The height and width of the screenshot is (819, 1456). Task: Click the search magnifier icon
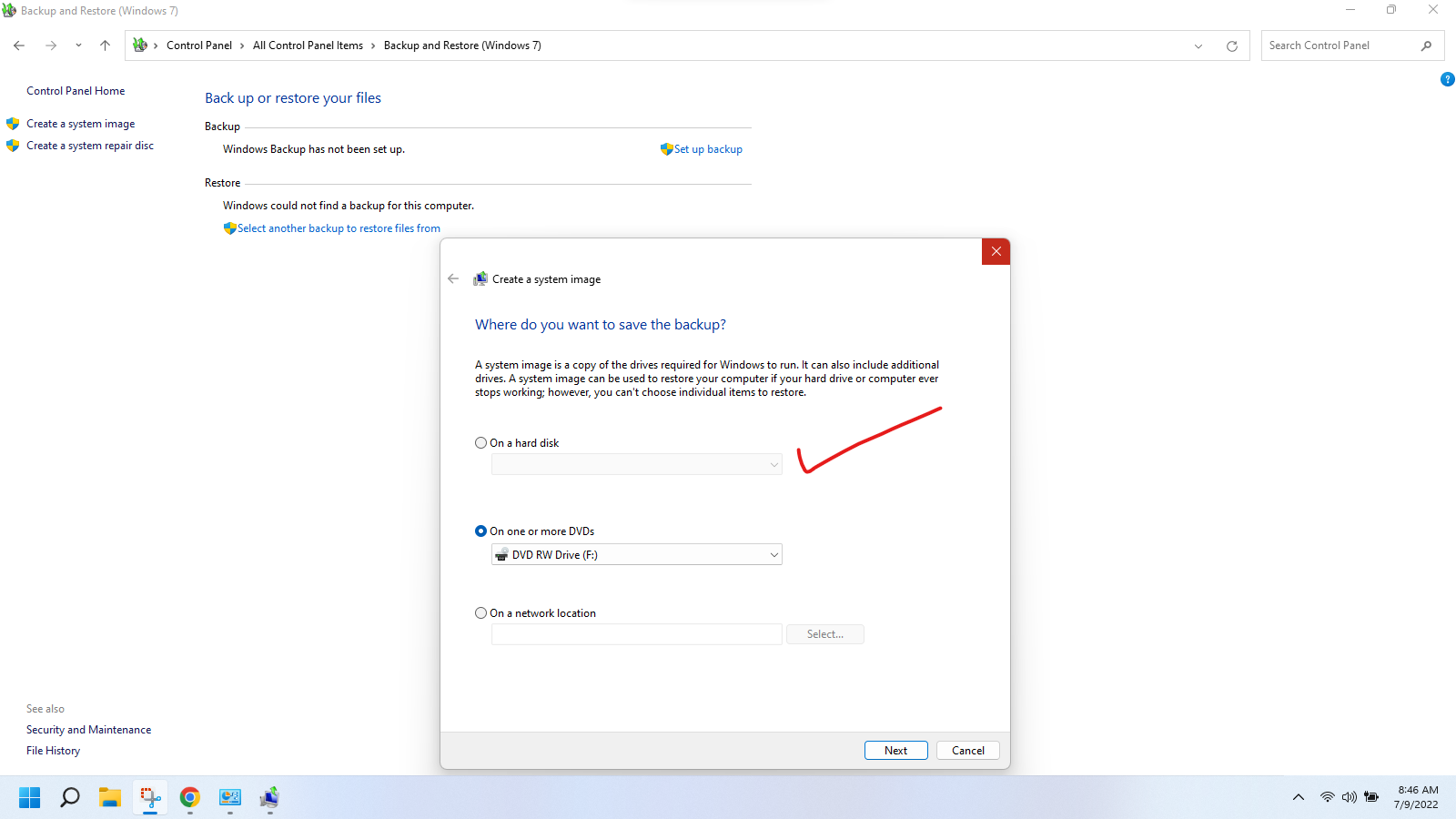coord(1426,45)
